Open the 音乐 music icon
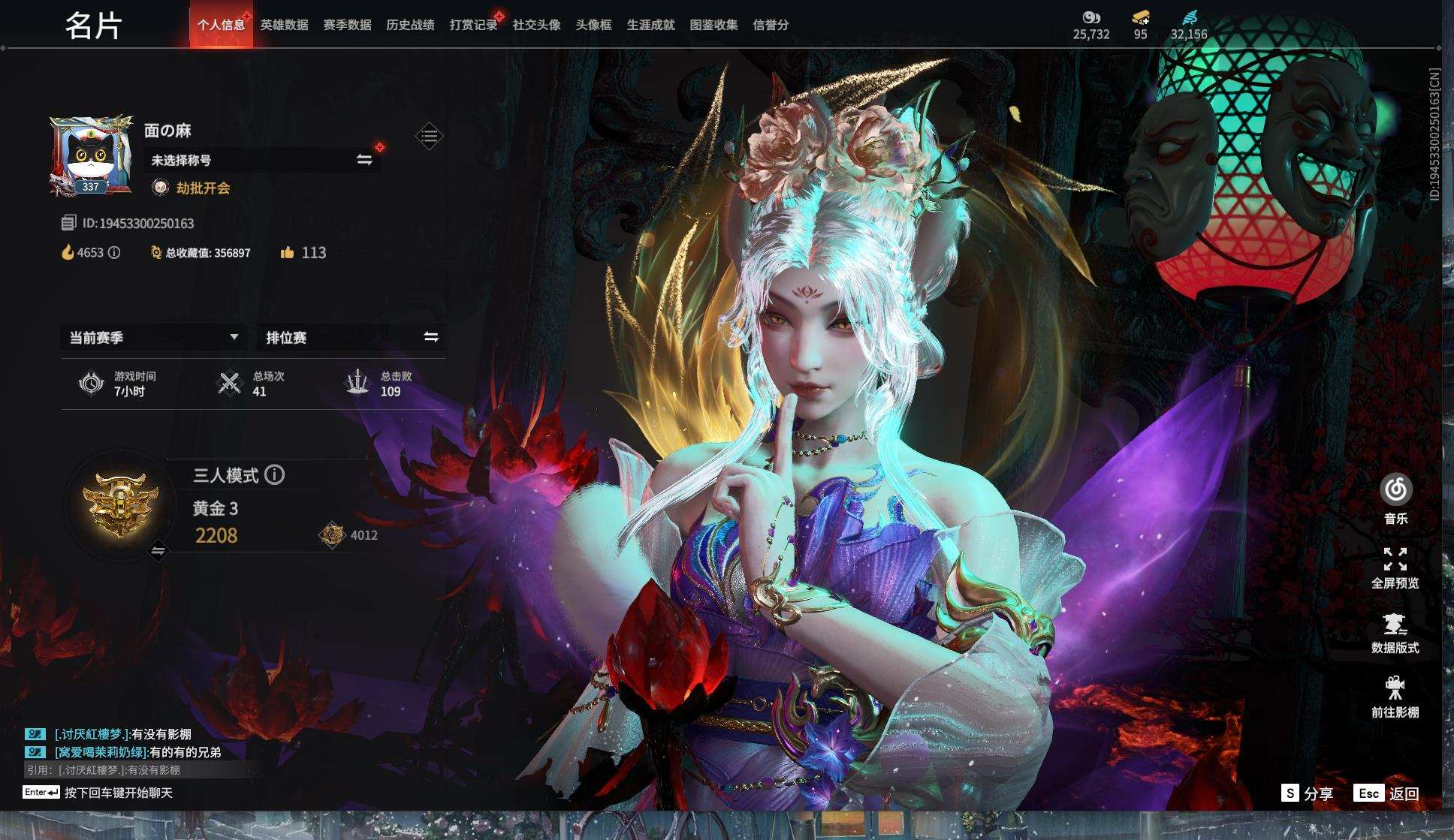The image size is (1454, 840). (x=1395, y=490)
